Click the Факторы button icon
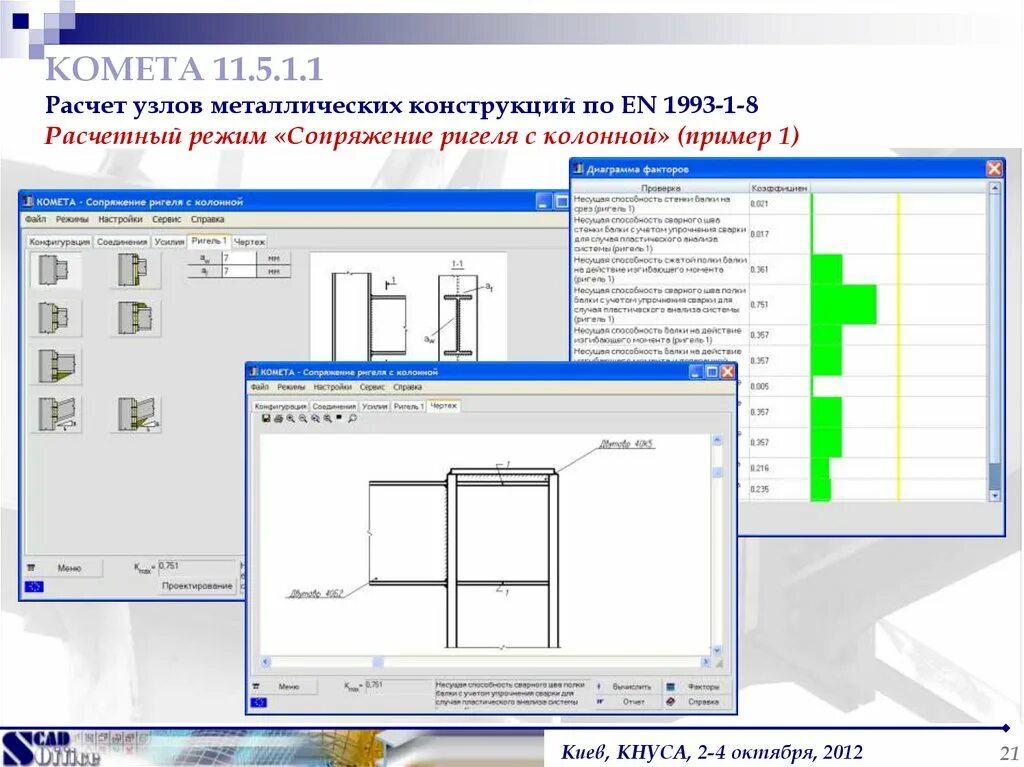Viewport: 1024px width, 767px height. point(671,687)
